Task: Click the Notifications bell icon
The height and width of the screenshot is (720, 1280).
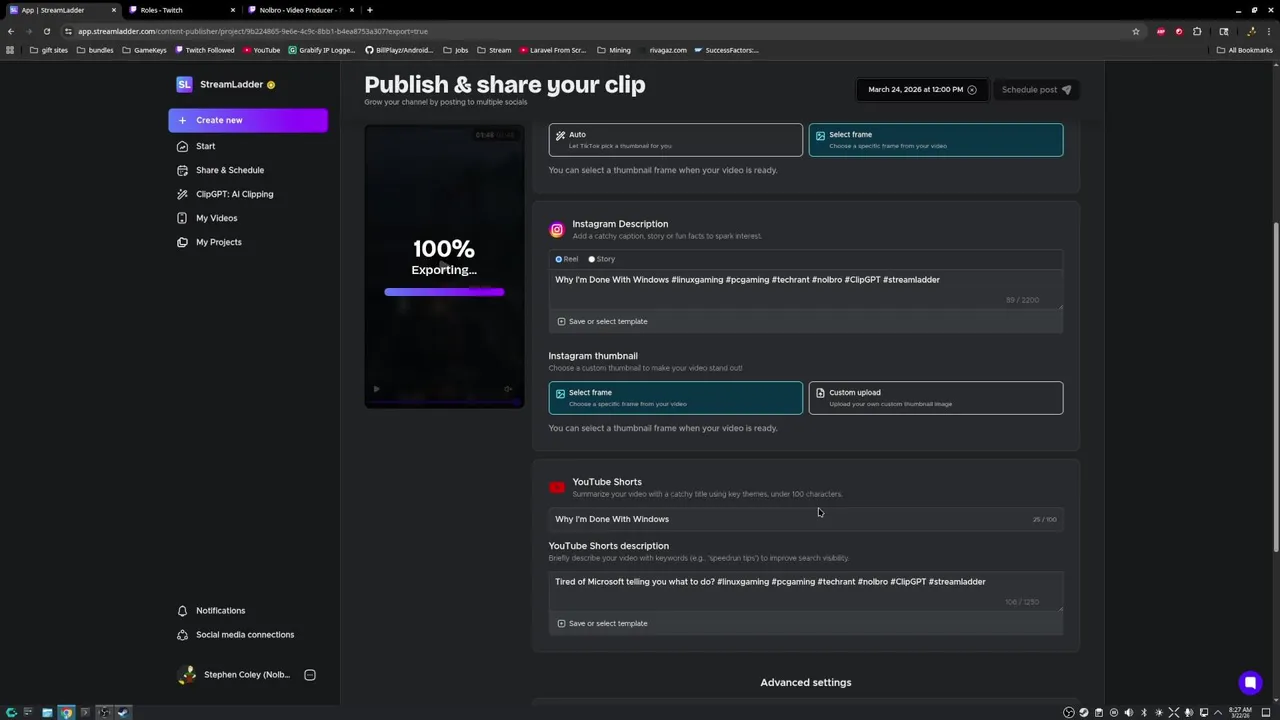Action: (182, 610)
